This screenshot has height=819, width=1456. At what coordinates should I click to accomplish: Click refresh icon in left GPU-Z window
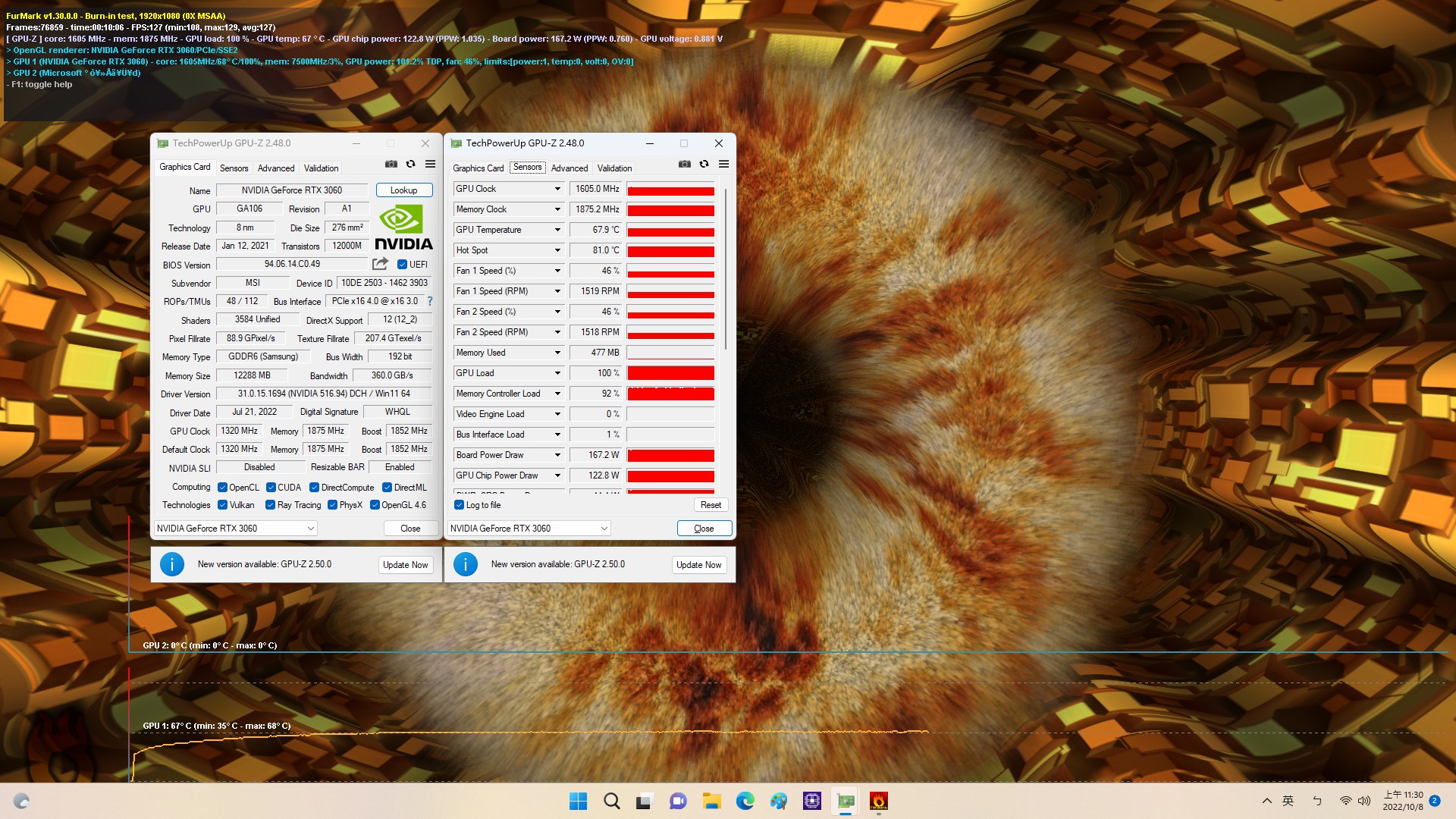(410, 164)
